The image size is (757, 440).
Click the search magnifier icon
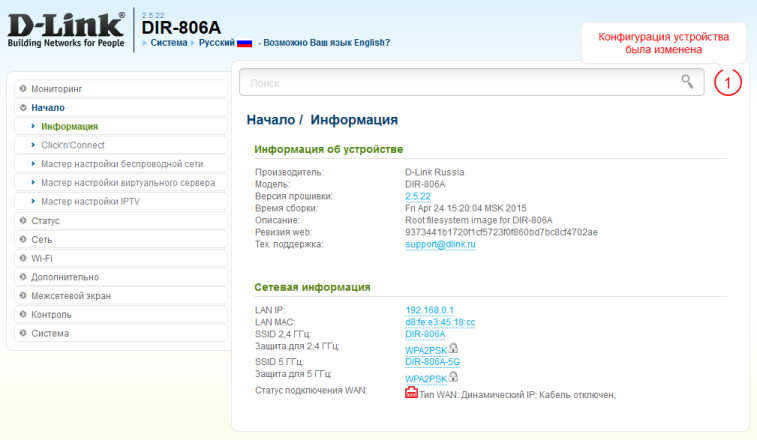(687, 82)
